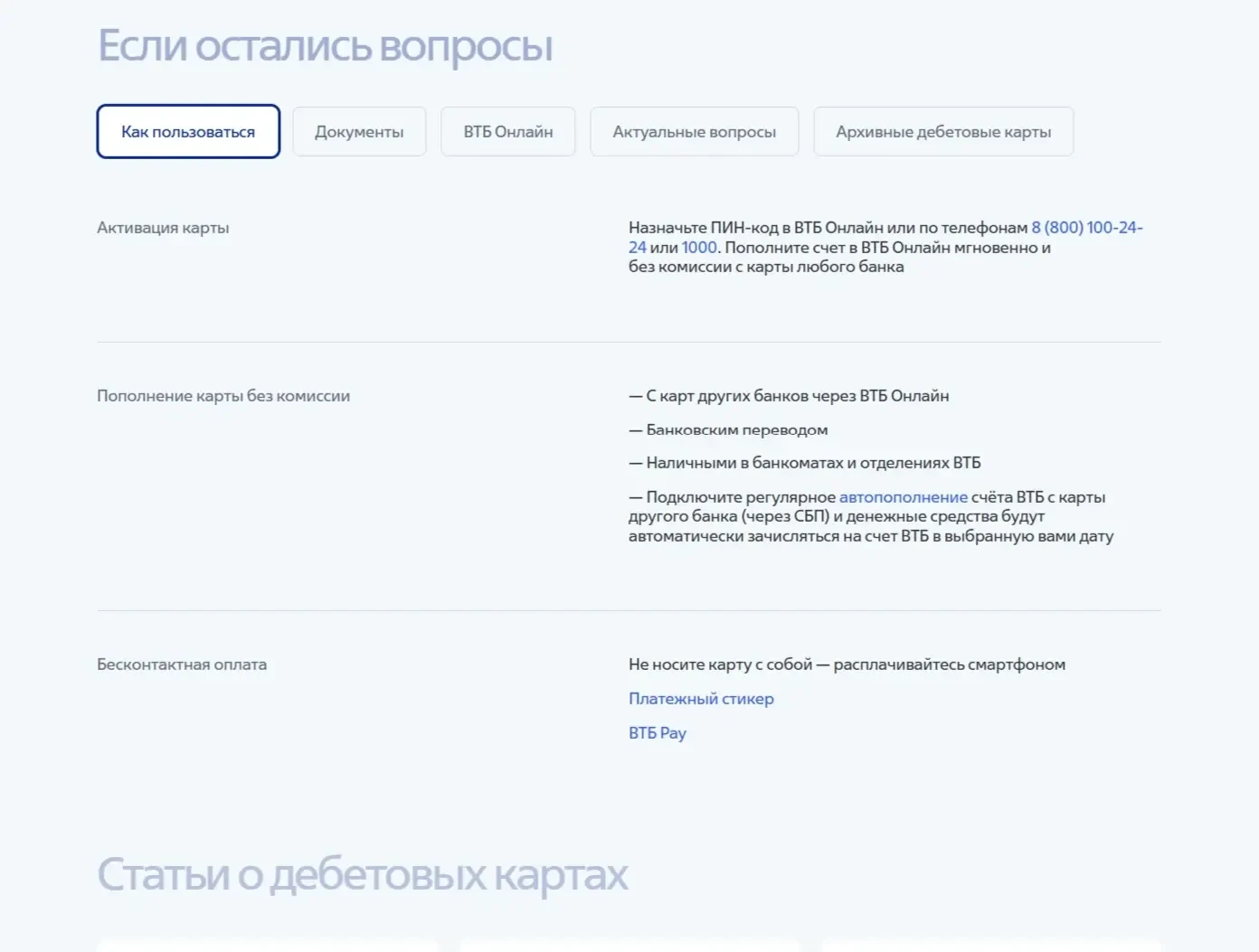
Task: Click the "Не носите карту с собой" sentence
Action: coord(847,665)
